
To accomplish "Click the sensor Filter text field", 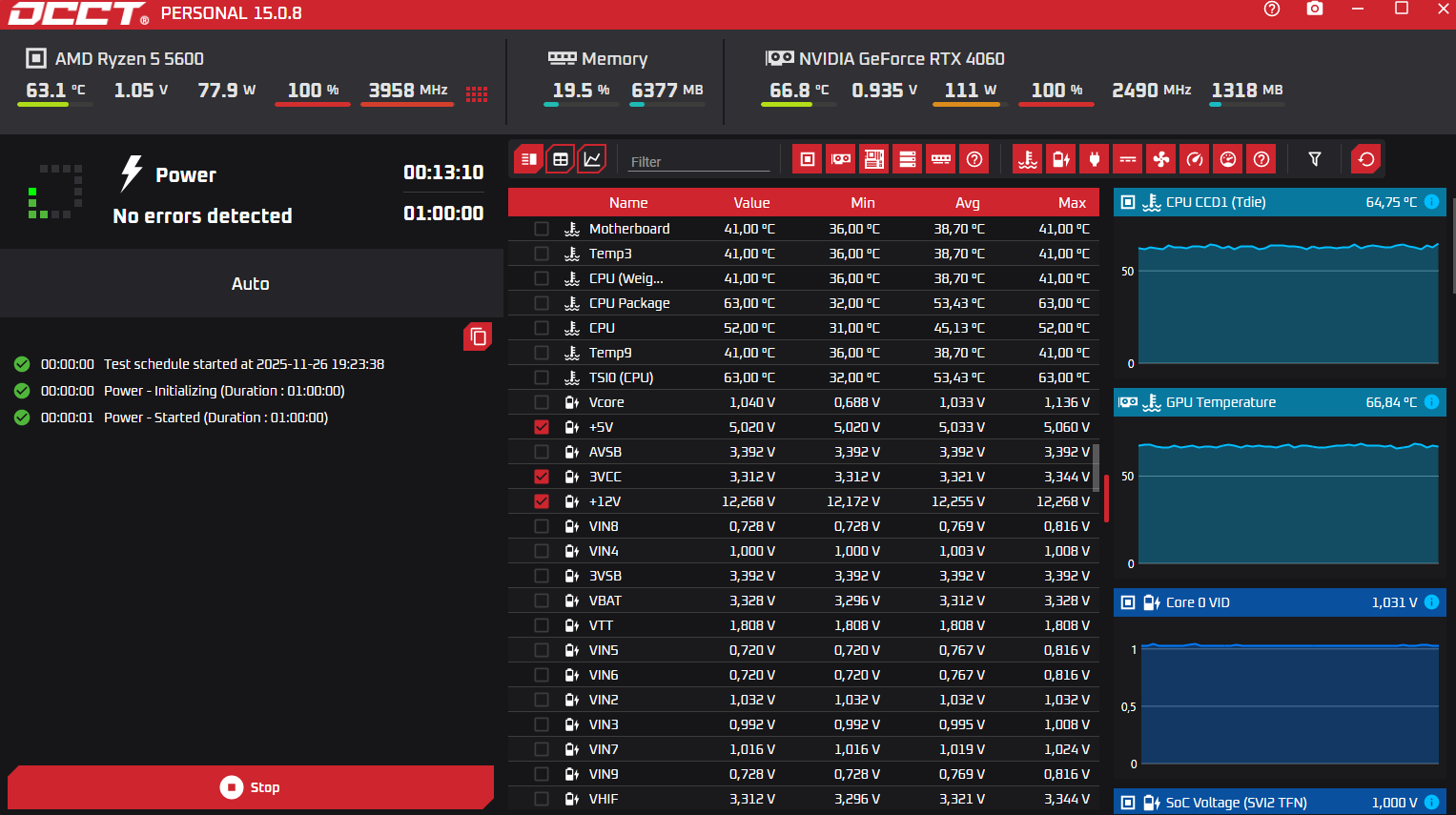I will click(x=699, y=161).
